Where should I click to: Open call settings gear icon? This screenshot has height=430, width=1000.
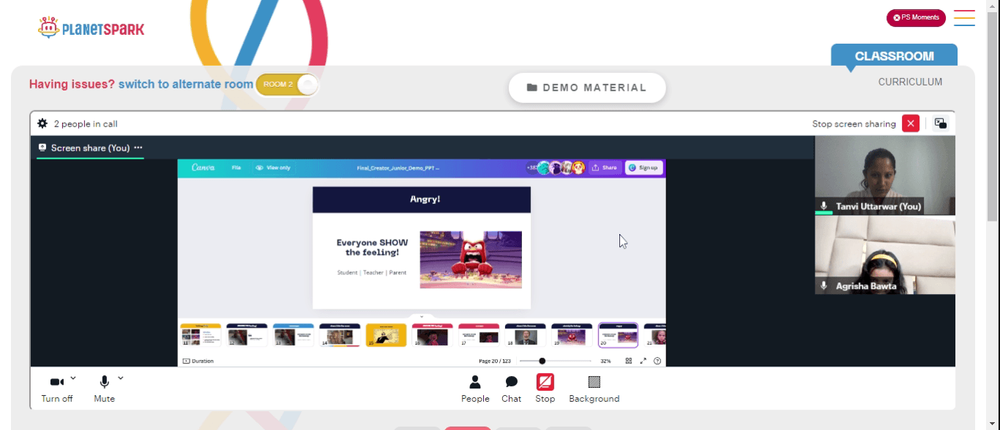click(42, 124)
